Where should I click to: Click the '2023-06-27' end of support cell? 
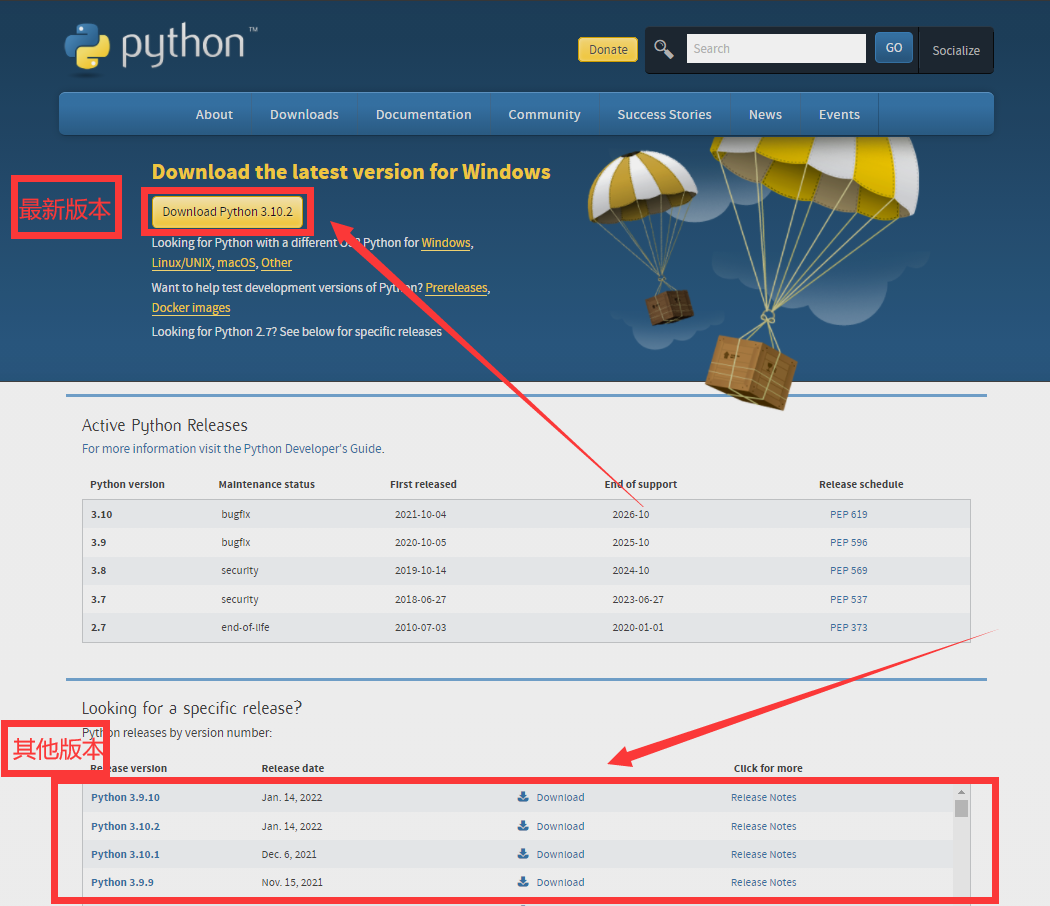tap(638, 599)
